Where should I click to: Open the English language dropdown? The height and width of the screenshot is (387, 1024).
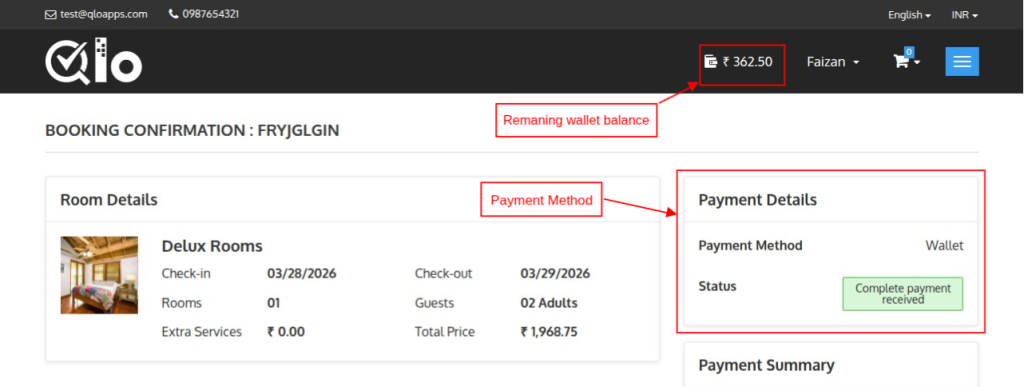tap(910, 14)
